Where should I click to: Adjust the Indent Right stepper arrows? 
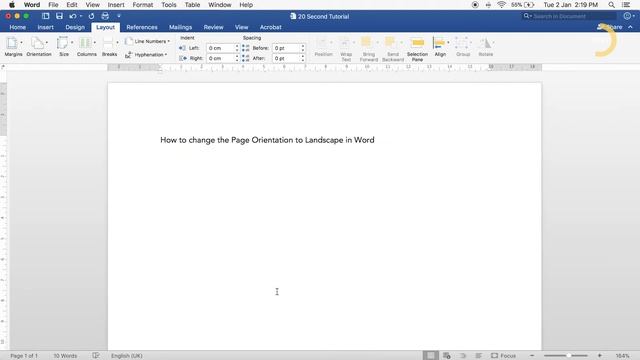click(x=237, y=58)
